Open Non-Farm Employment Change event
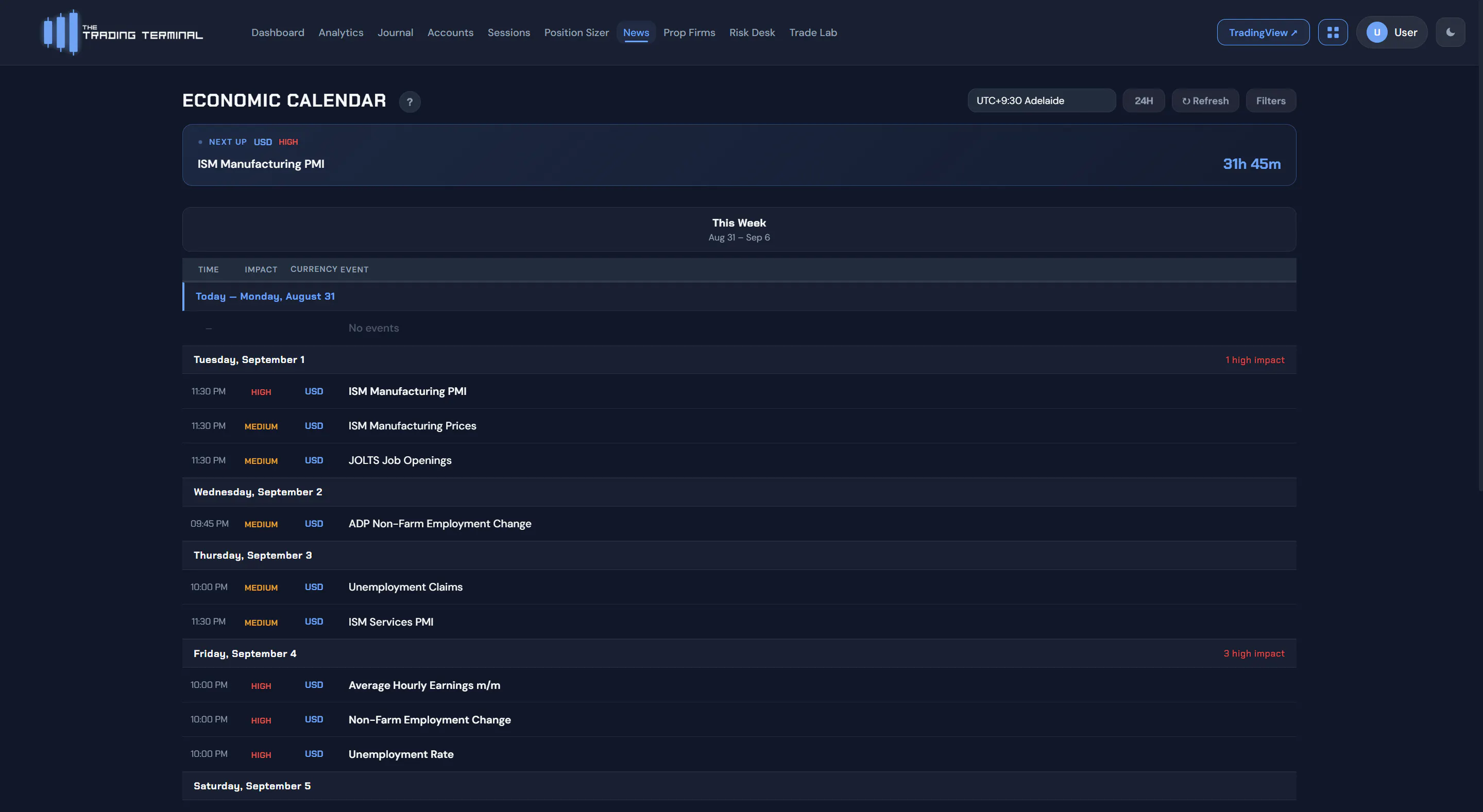 coord(739,719)
